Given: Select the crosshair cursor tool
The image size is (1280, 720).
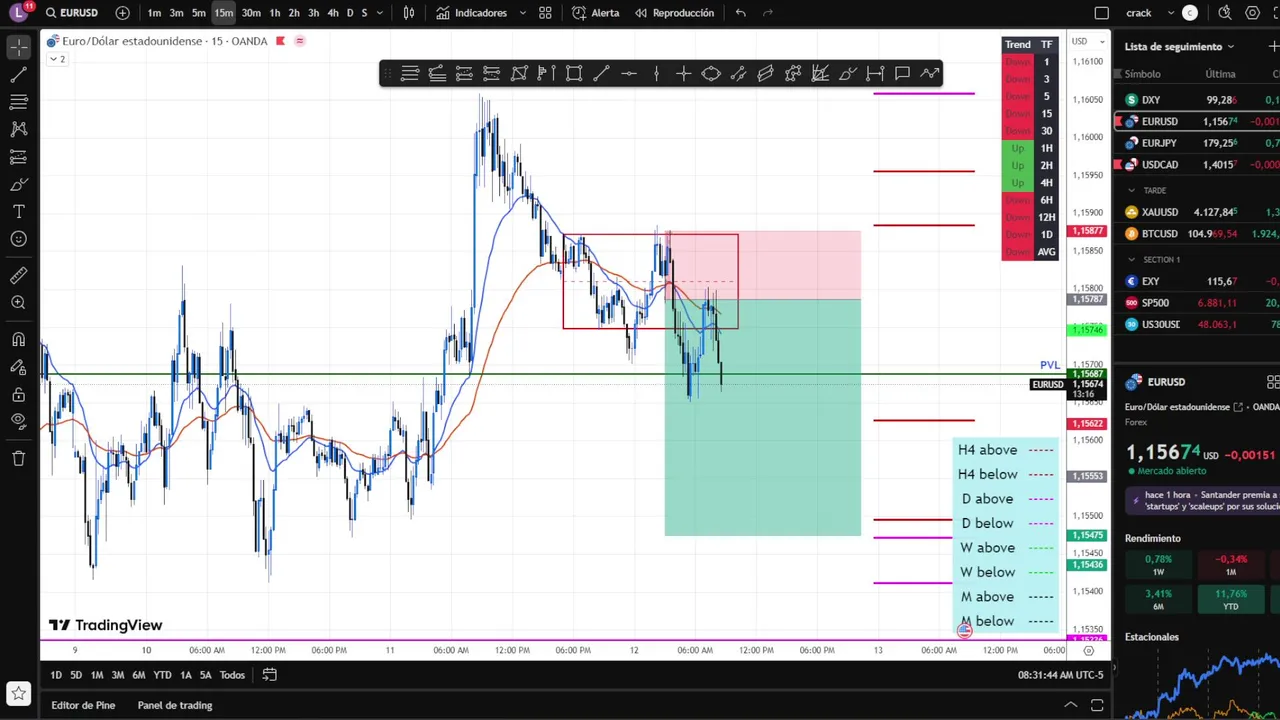Looking at the screenshot, I should (18, 47).
